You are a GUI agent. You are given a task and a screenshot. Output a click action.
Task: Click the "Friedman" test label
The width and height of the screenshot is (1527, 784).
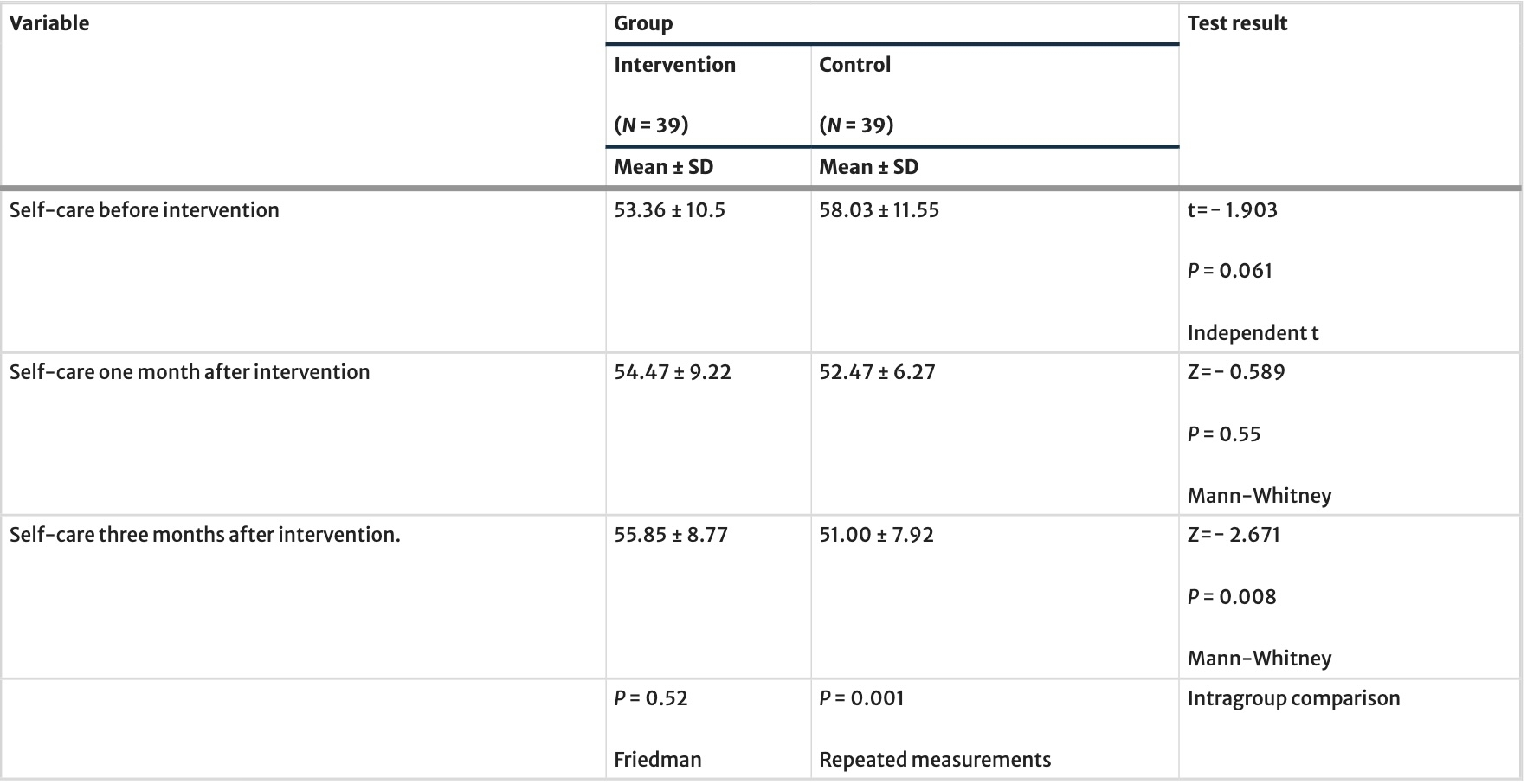(x=657, y=760)
